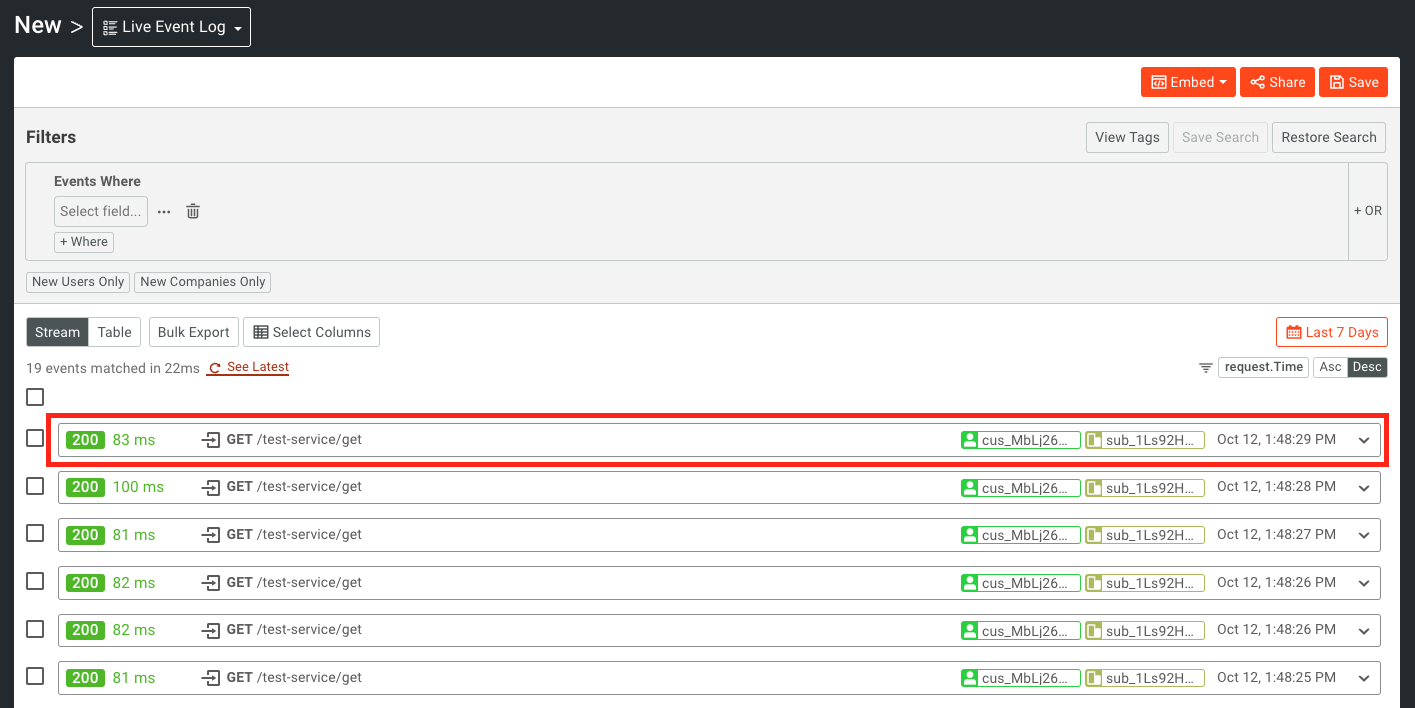Select the Stream view tab
This screenshot has height=708, width=1415.
[57, 332]
